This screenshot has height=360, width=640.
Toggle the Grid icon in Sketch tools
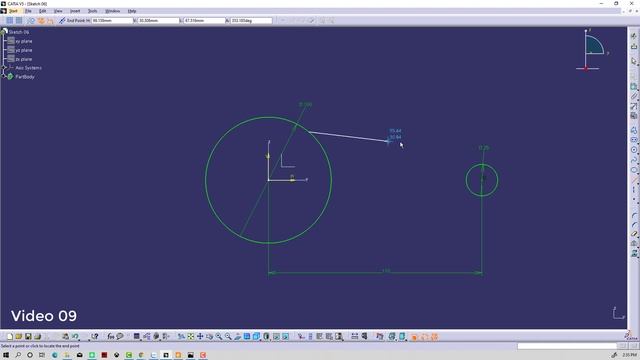click(x=9, y=20)
